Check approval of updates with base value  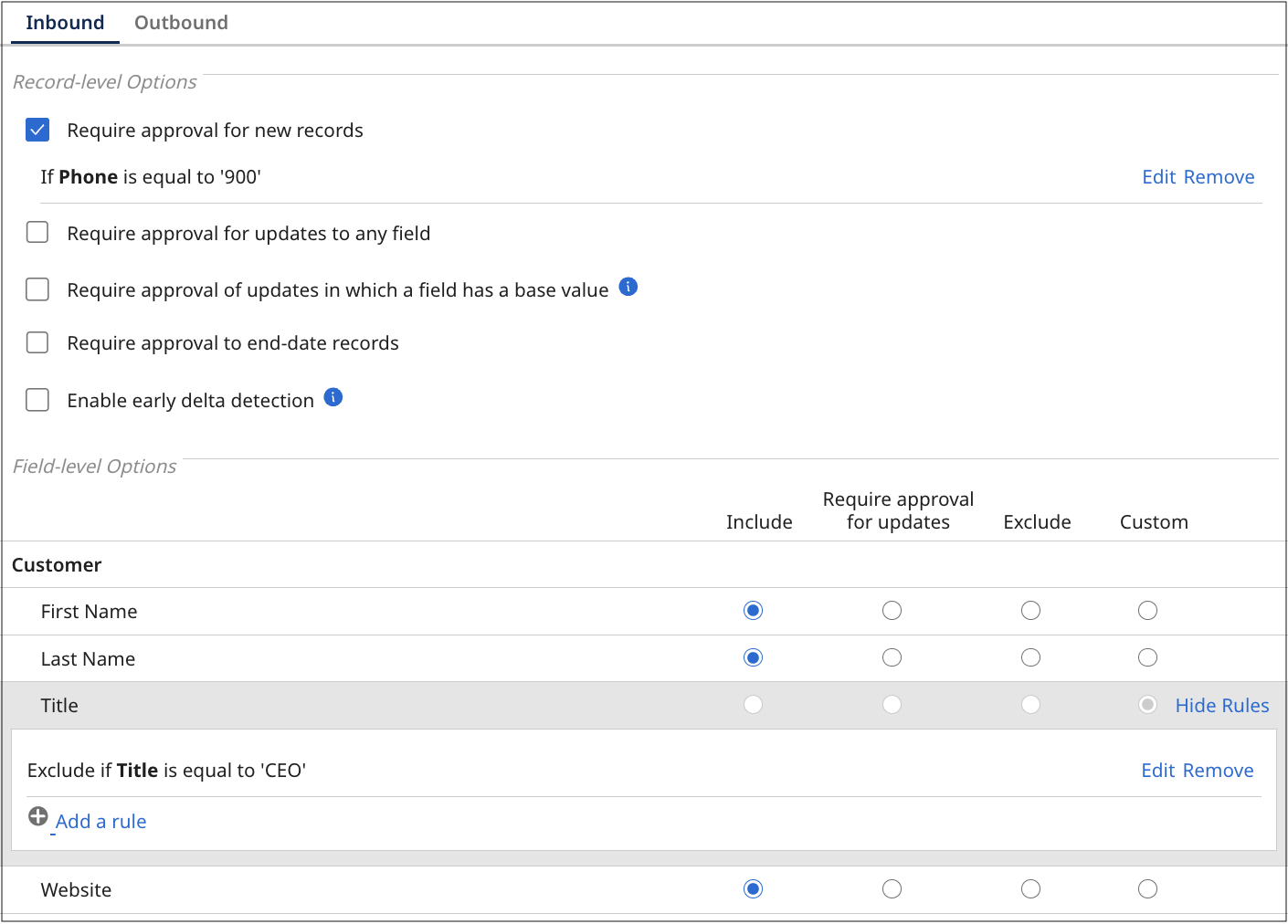pyautogui.click(x=37, y=289)
